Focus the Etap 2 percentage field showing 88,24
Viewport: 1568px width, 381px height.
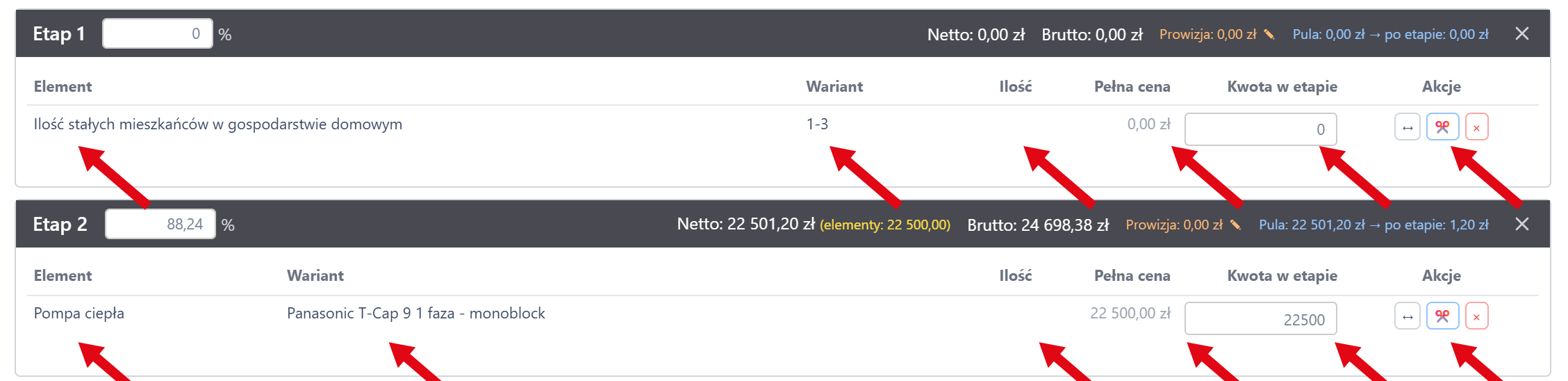tap(160, 224)
